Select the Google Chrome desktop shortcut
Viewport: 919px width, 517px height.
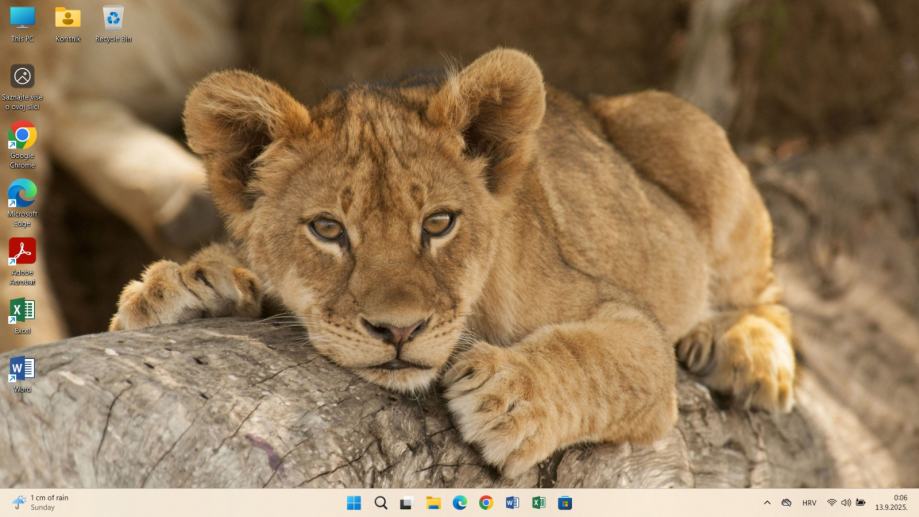[x=22, y=145]
